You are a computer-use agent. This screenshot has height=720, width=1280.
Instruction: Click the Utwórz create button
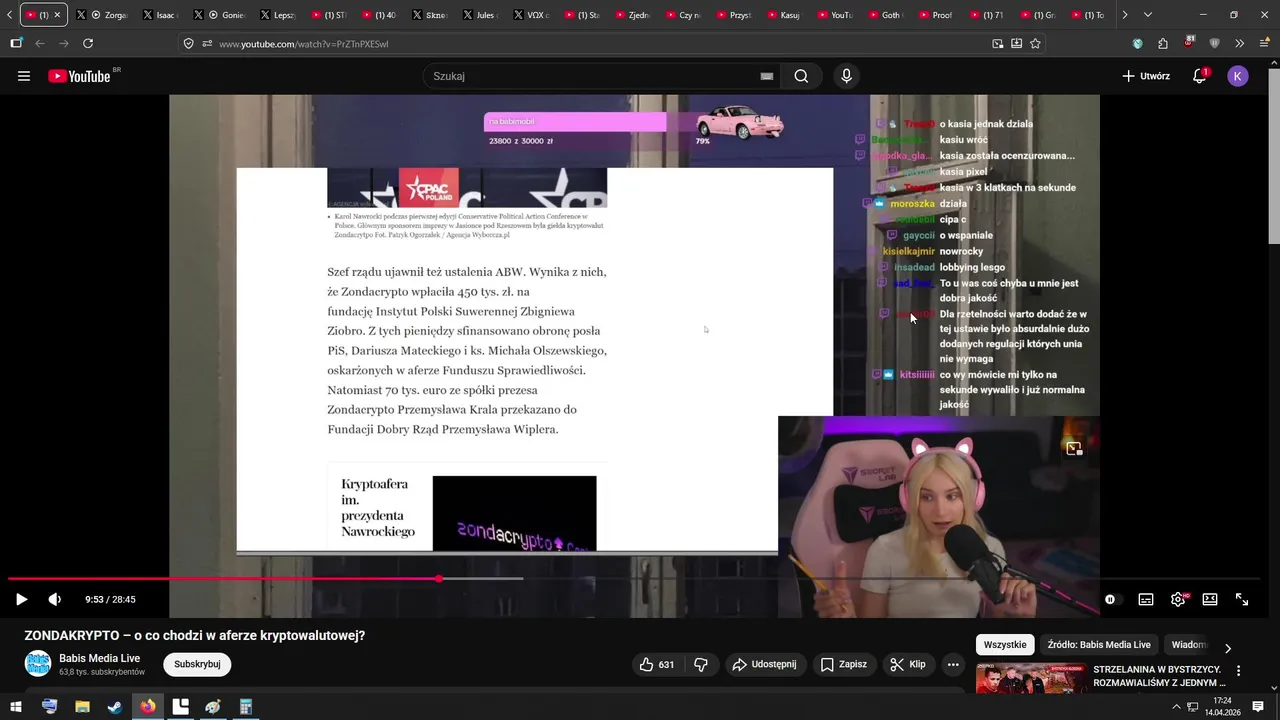coord(1146,76)
